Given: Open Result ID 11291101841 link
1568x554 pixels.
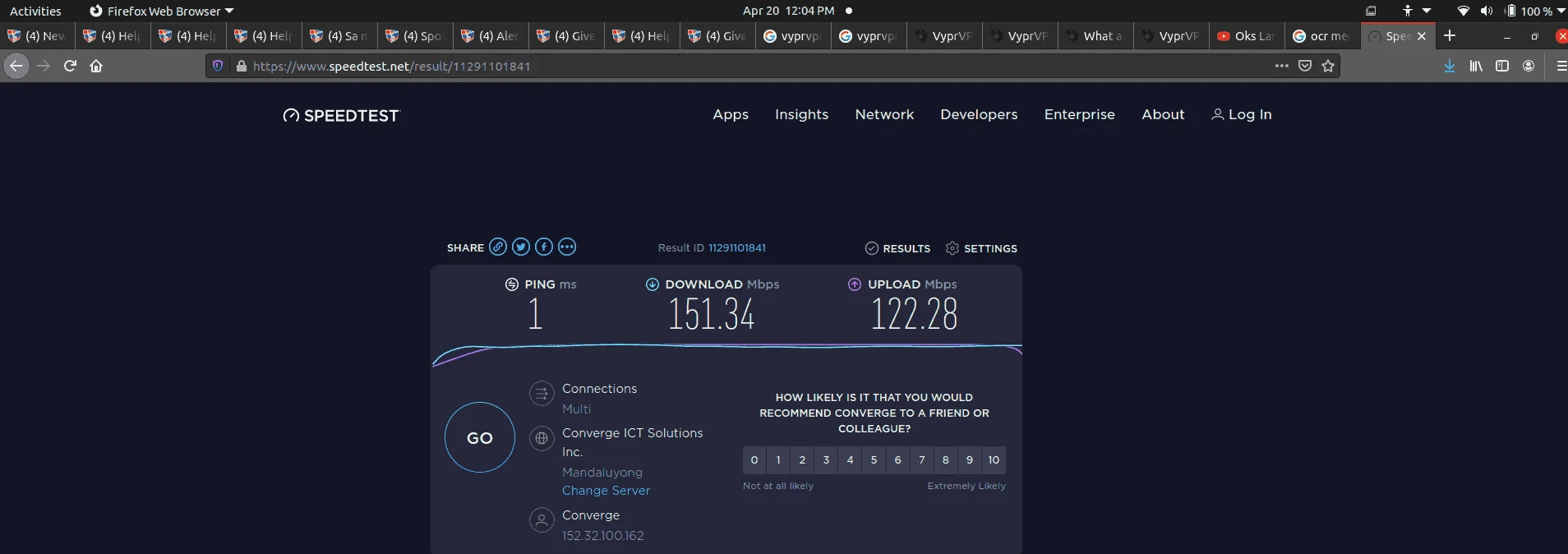Looking at the screenshot, I should click(x=737, y=247).
